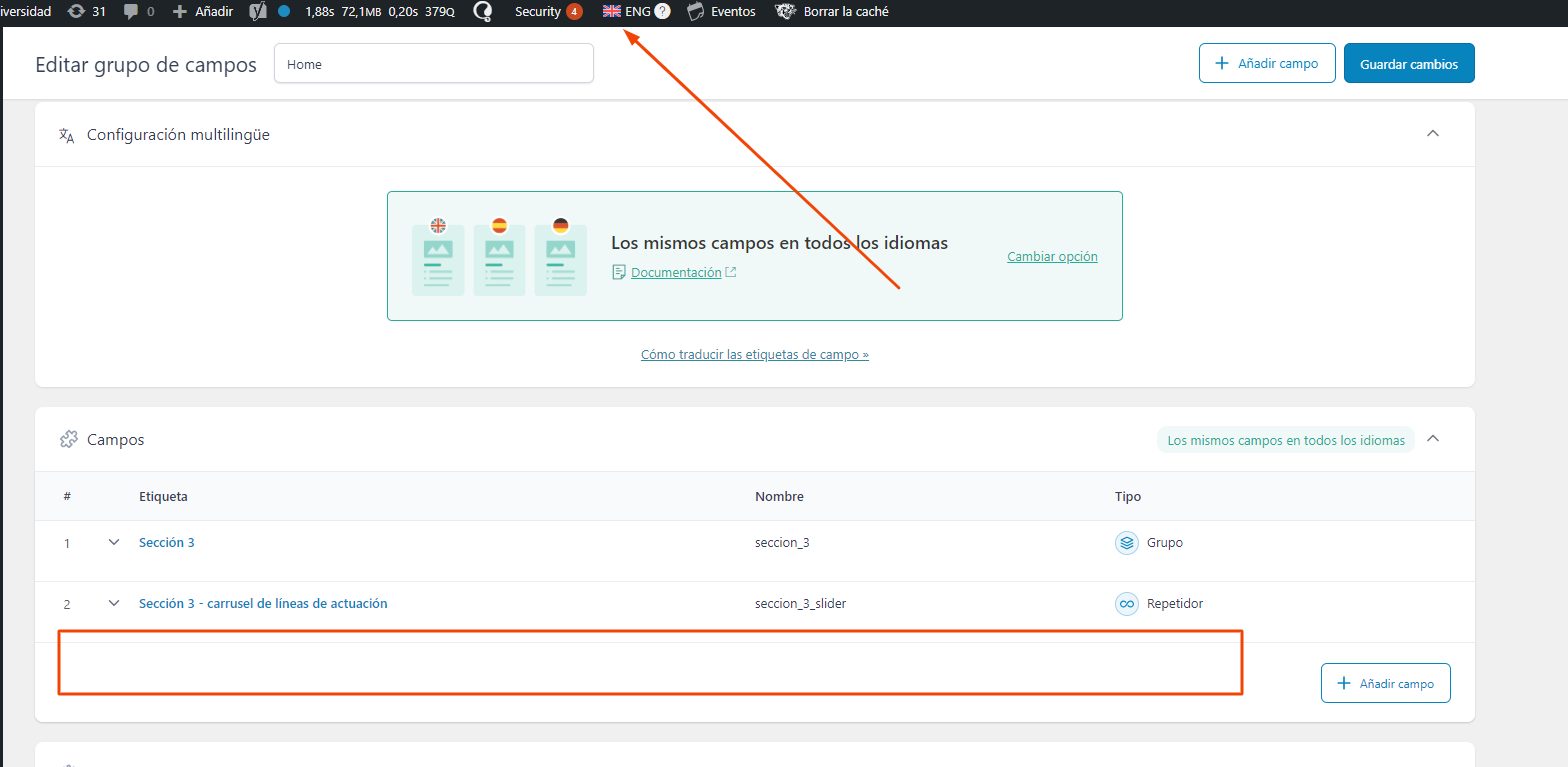Click the field group title input
1568x767 pixels.
pyautogui.click(x=433, y=64)
